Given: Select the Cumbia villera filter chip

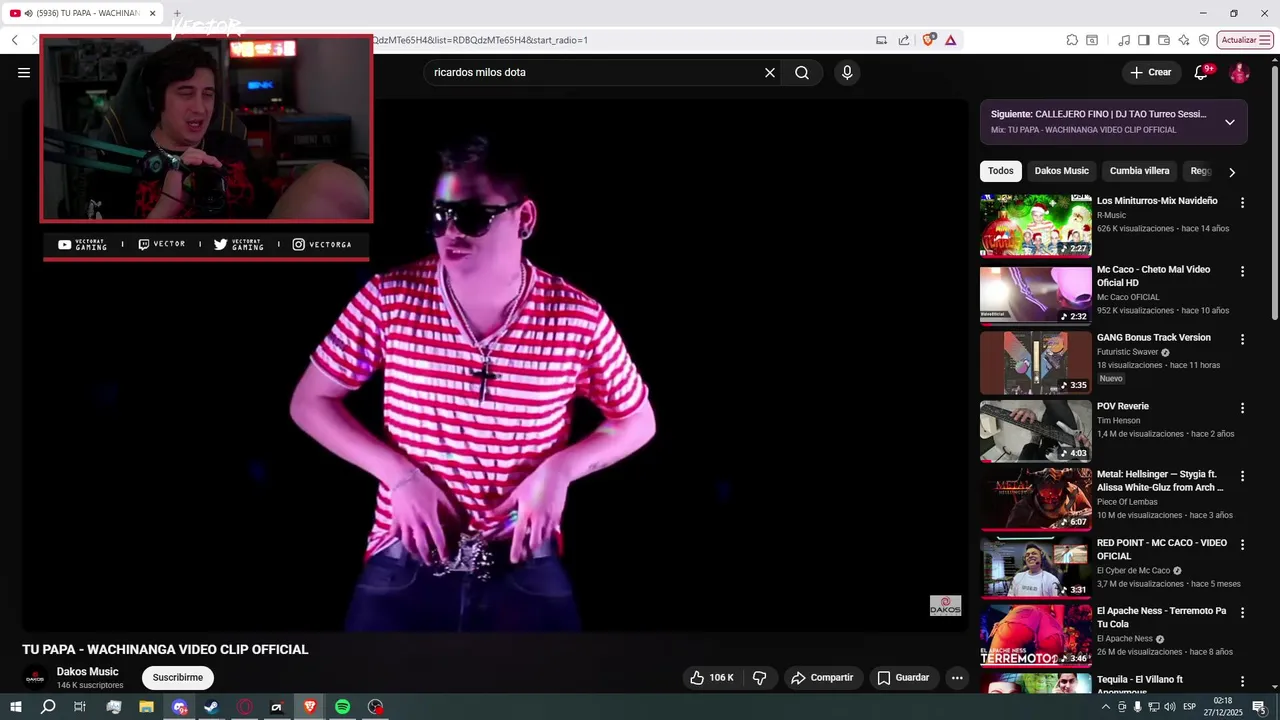Looking at the screenshot, I should (1139, 171).
